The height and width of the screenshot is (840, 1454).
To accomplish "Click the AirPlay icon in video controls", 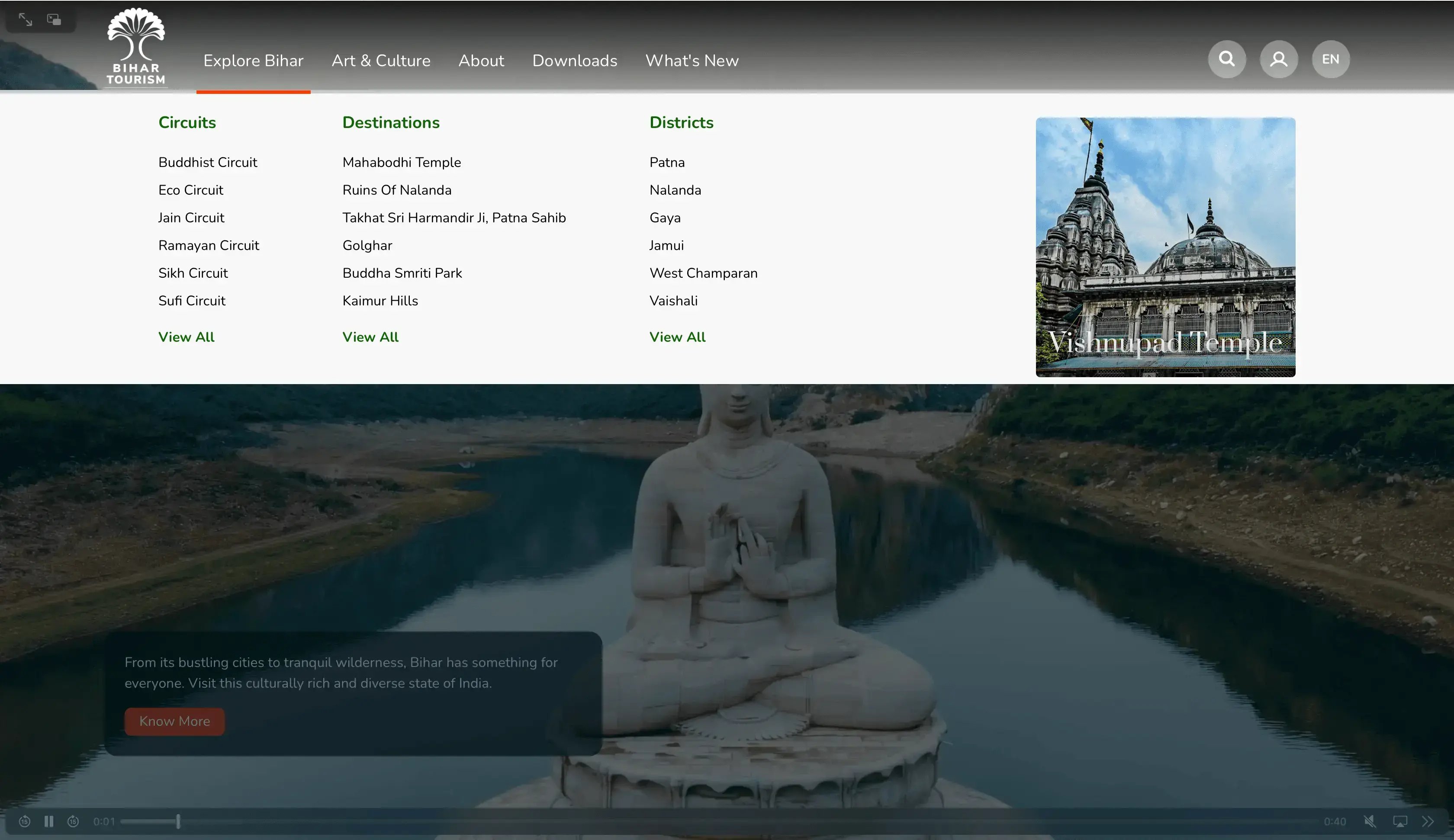I will (x=1400, y=821).
